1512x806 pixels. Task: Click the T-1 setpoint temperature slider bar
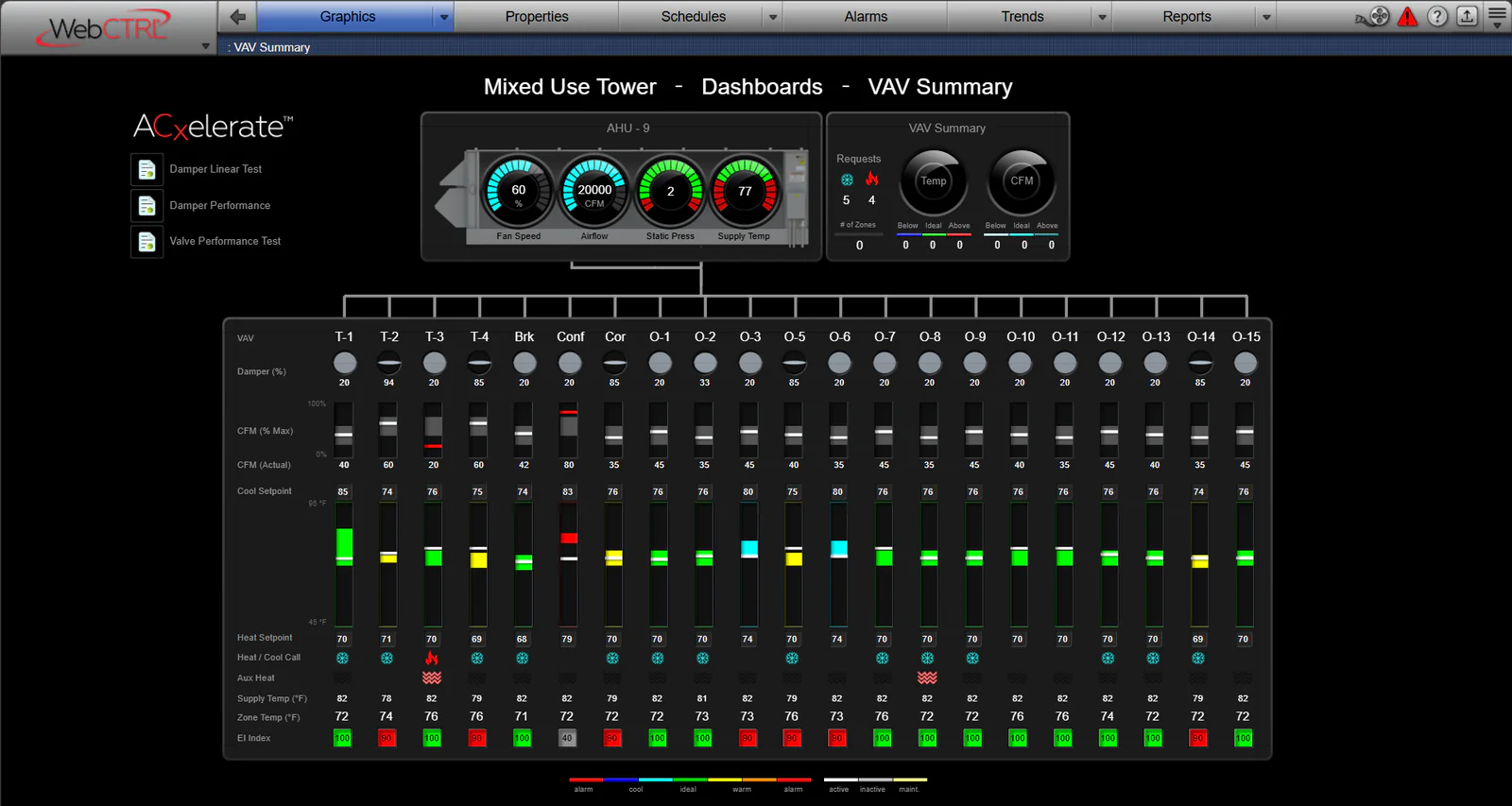(x=344, y=564)
